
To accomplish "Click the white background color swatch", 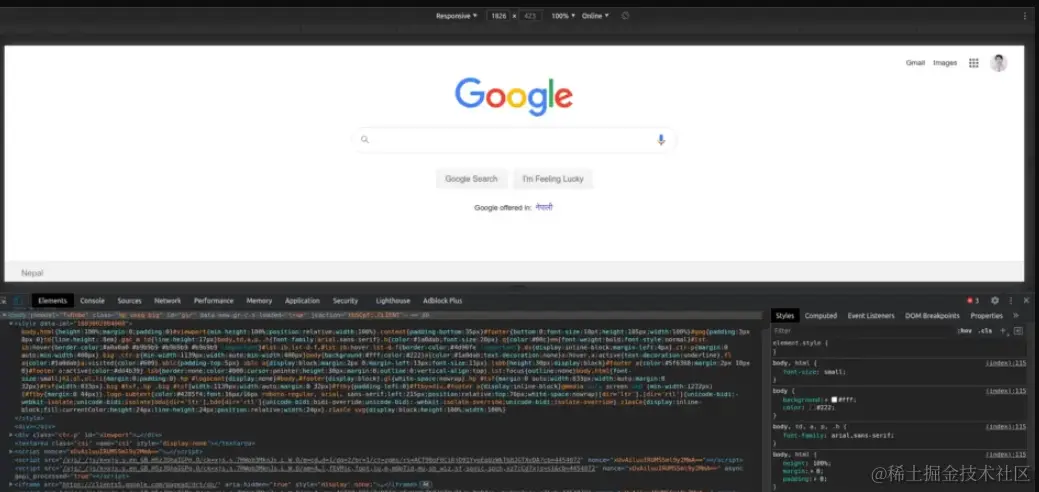I will point(834,400).
